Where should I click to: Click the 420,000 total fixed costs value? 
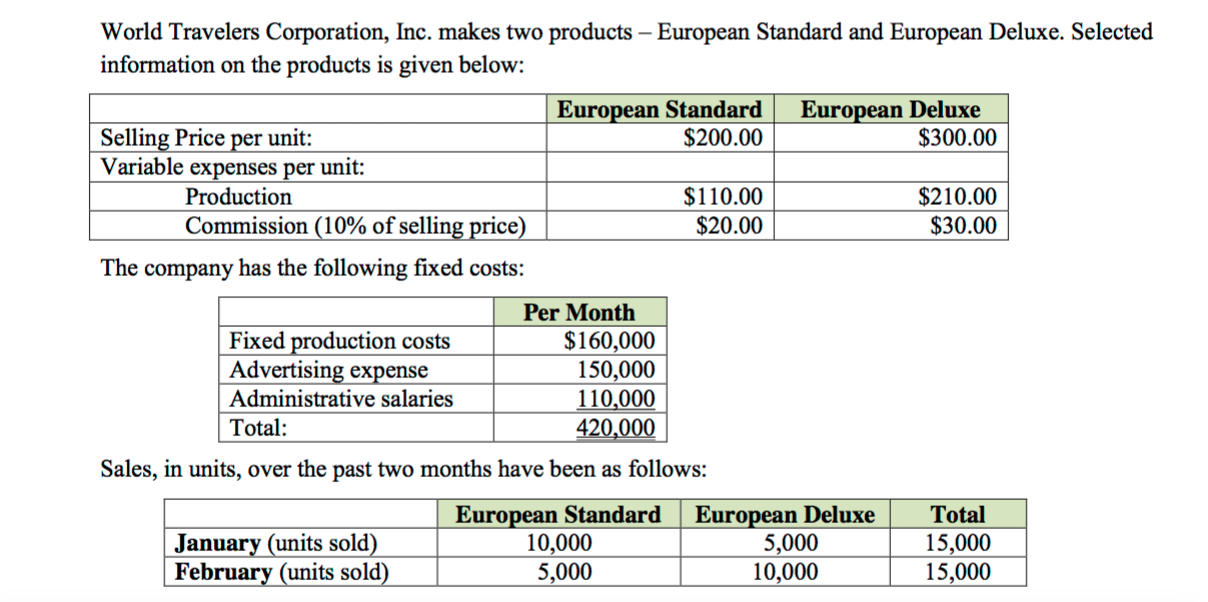[618, 428]
